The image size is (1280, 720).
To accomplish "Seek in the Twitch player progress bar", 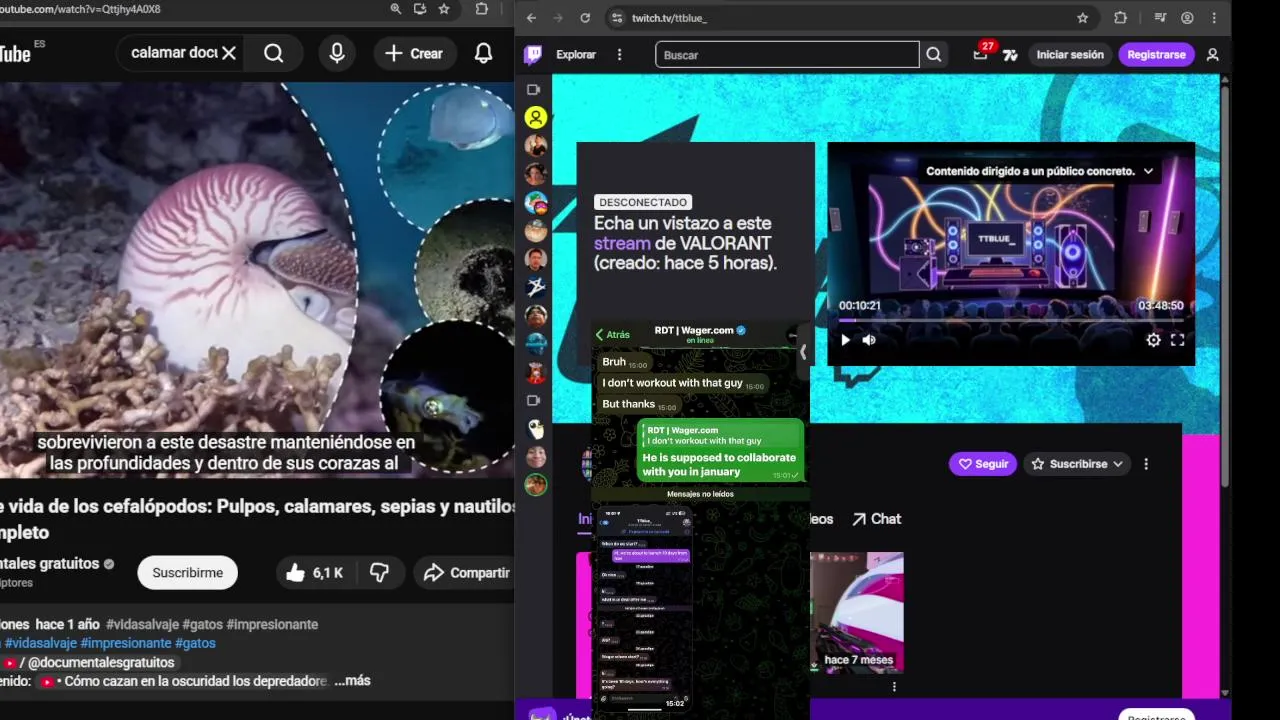I will (1011, 320).
